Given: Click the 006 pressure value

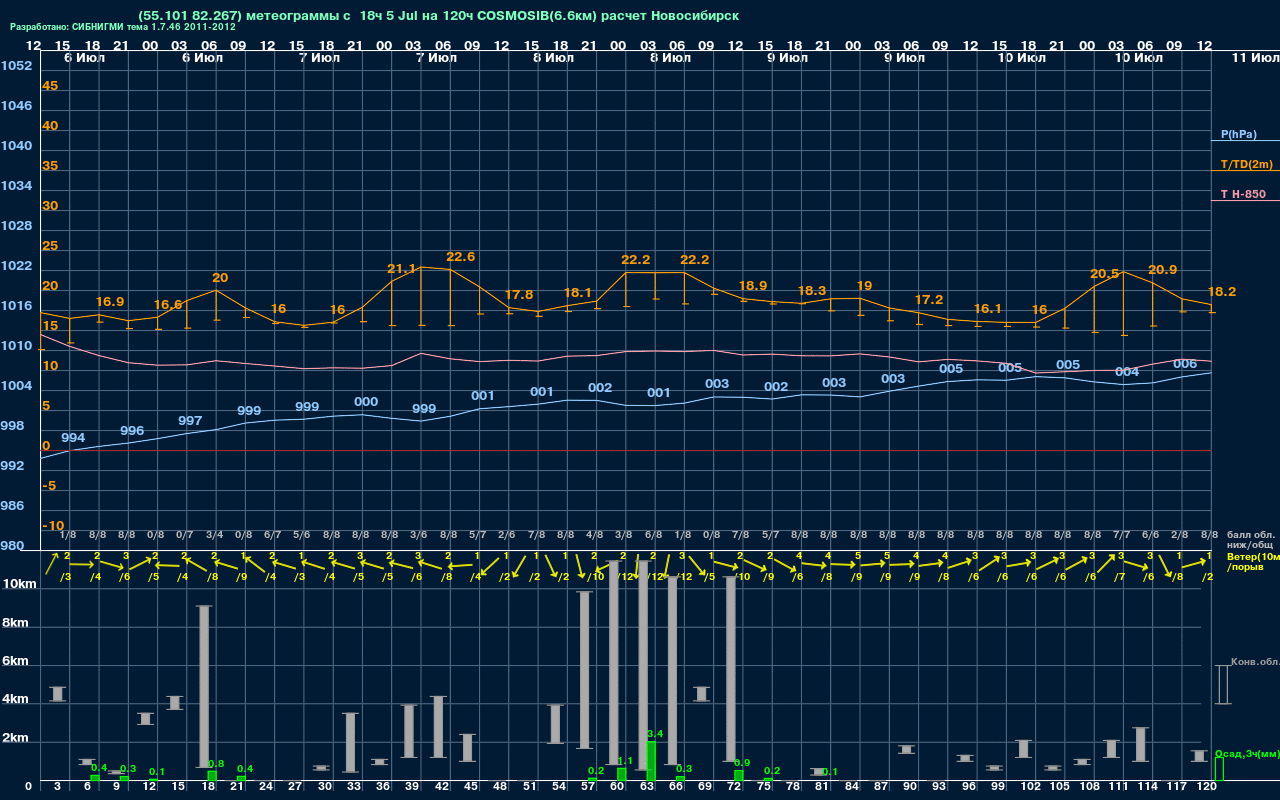Looking at the screenshot, I should [x=1185, y=364].
